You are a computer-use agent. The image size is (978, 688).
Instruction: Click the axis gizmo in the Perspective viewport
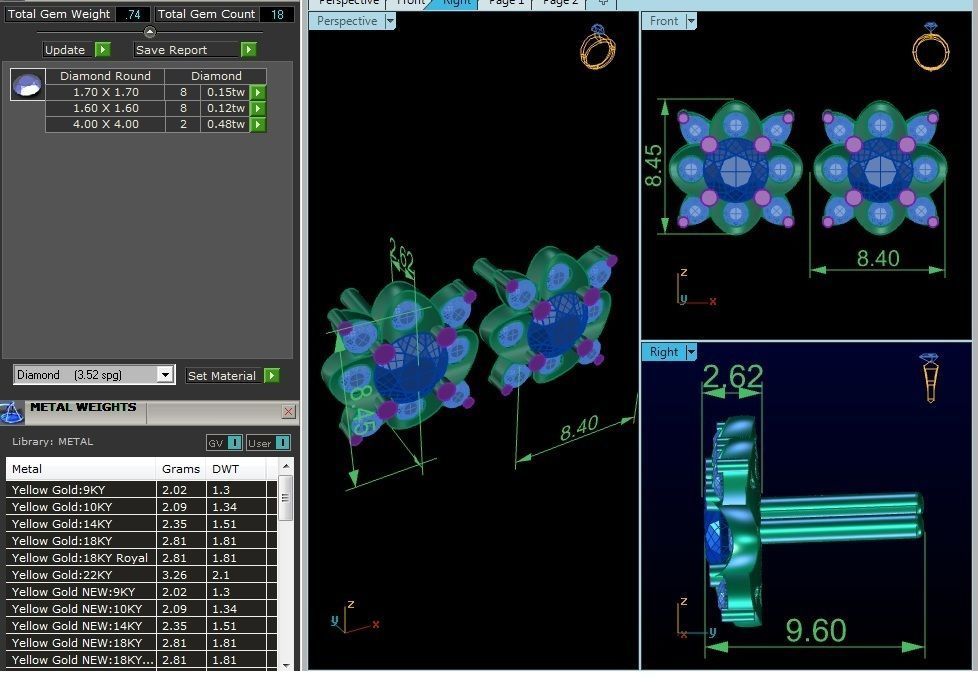pos(354,618)
